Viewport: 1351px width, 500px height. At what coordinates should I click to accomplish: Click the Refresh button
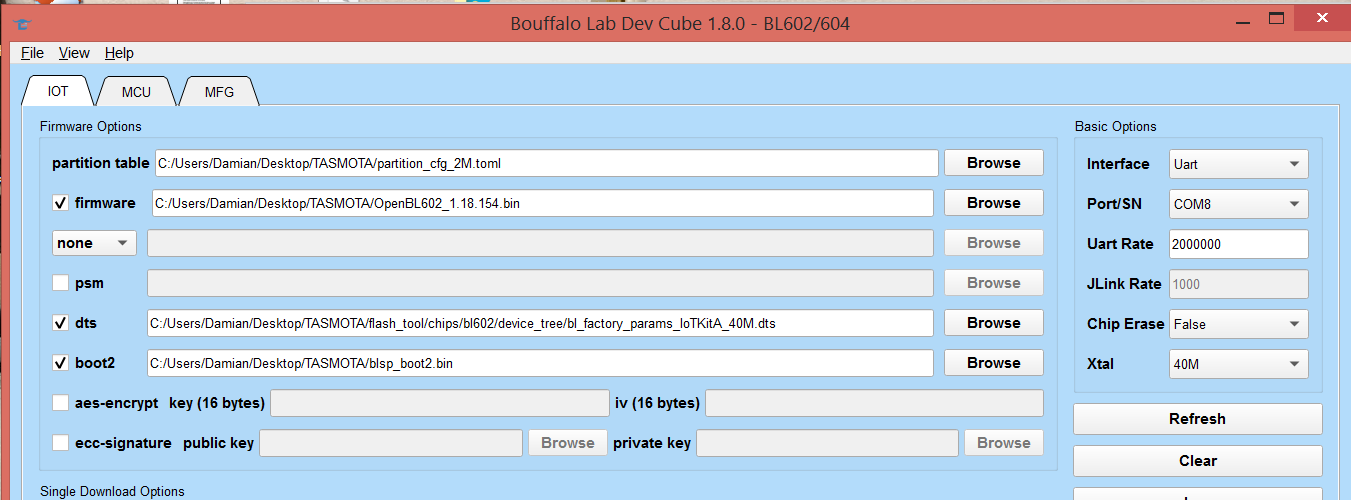click(x=1197, y=419)
